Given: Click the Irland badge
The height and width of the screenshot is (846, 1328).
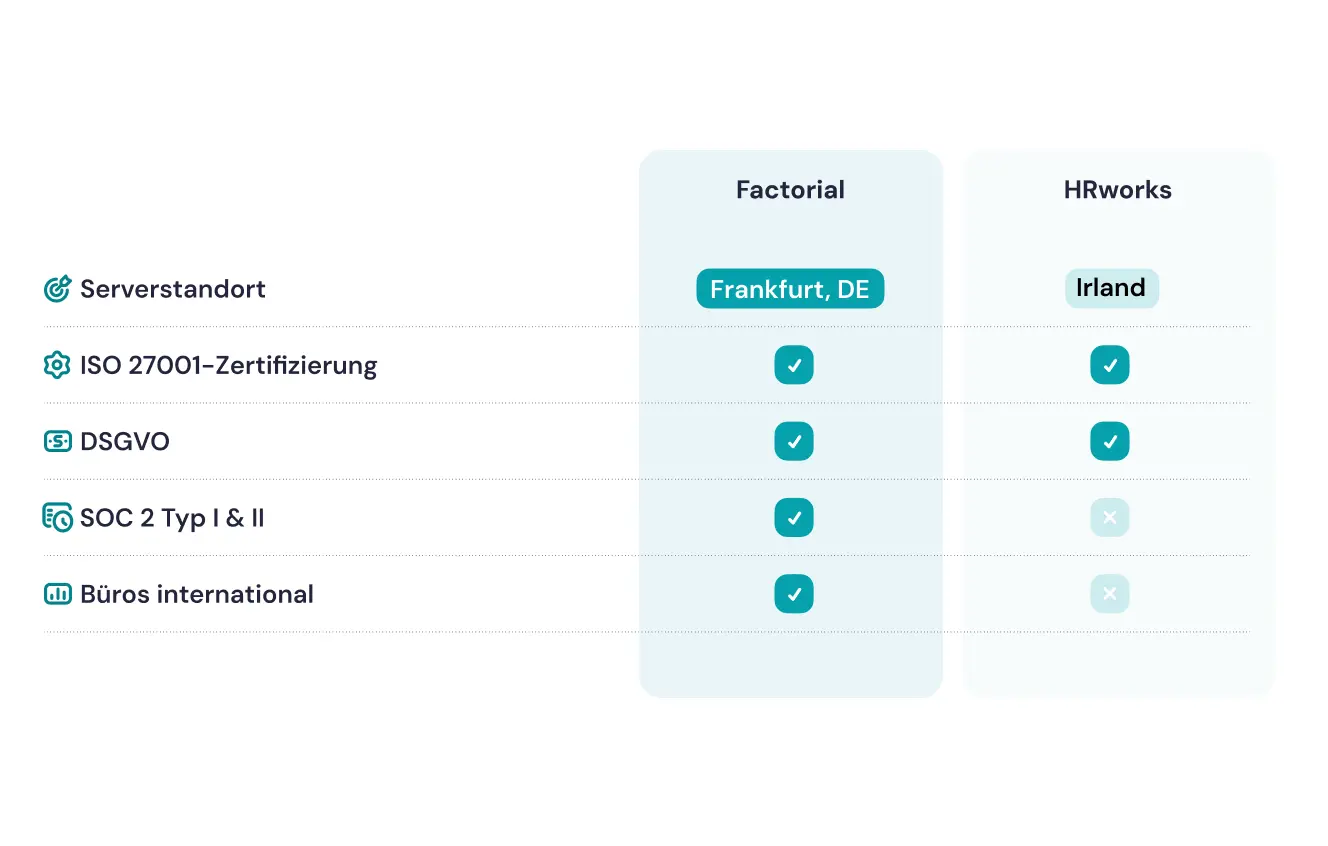Looking at the screenshot, I should (1111, 288).
